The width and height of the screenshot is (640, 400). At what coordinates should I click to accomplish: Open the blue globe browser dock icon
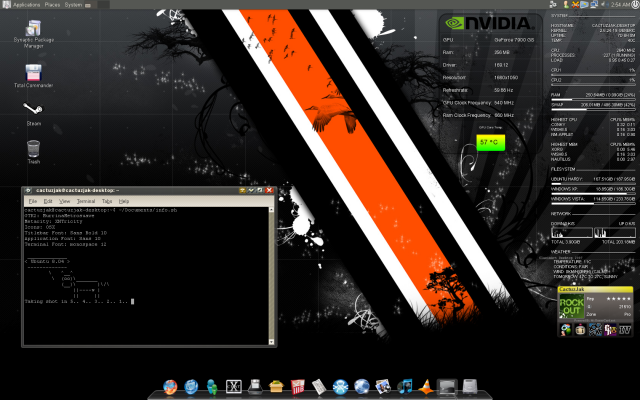pos(362,387)
